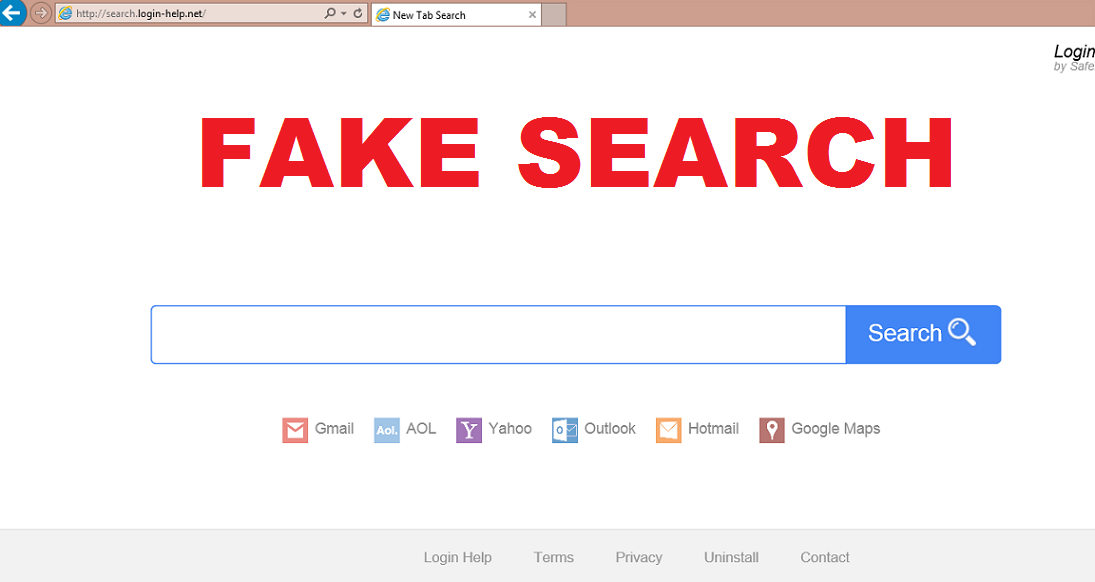This screenshot has height=582, width=1095.
Task: Click the Login logo in the page corner
Action: [x=1074, y=57]
